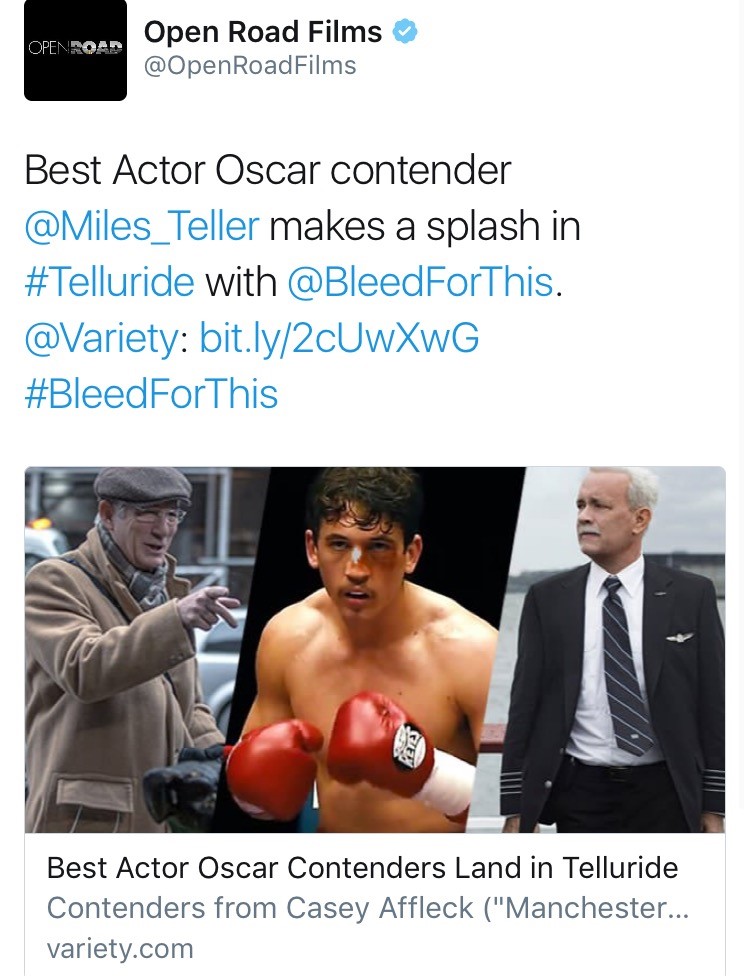Click the OPEN ROAD logo text in avatar
This screenshot has width=750, height=976.
coord(75,48)
